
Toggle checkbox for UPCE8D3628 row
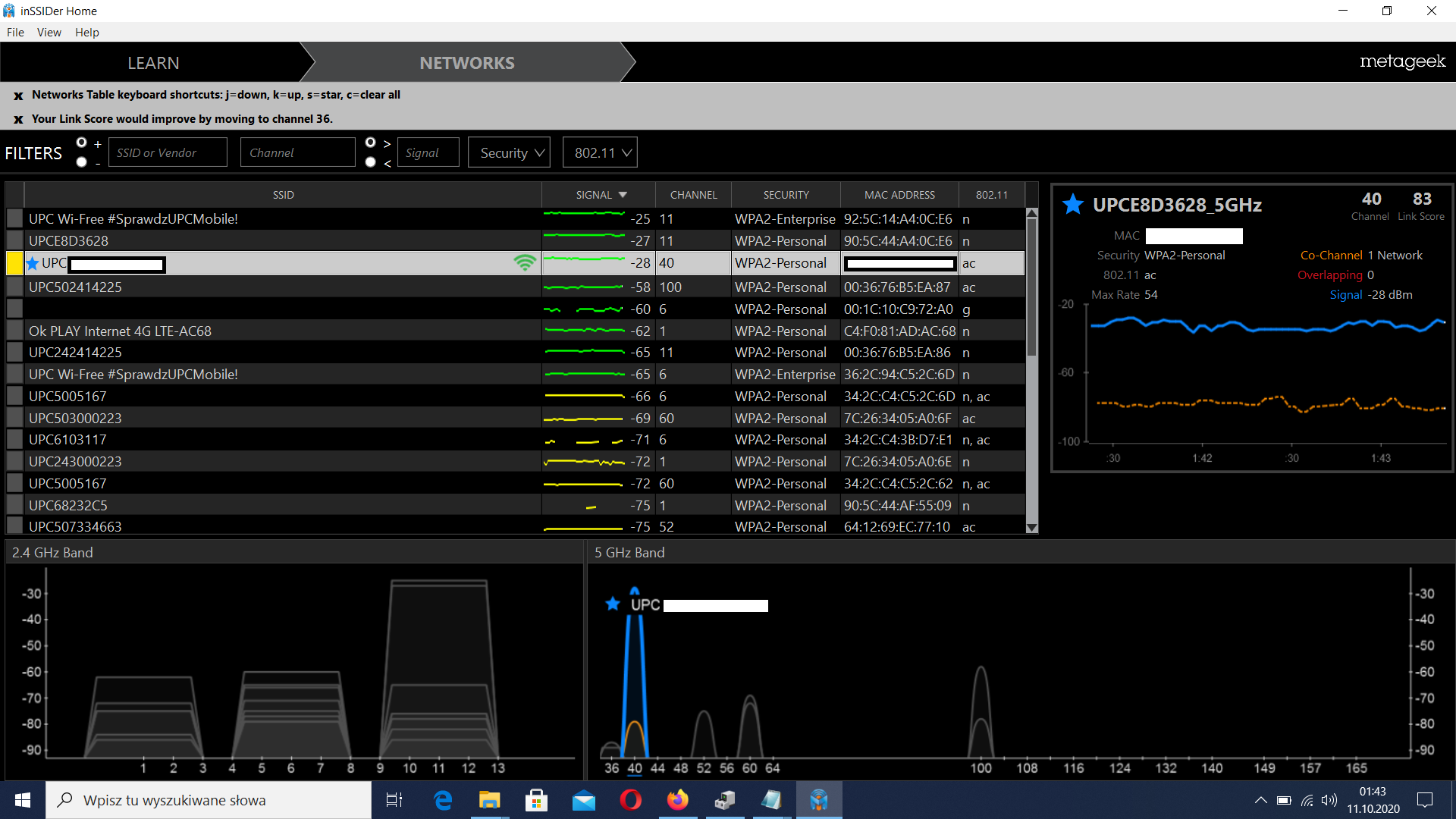tap(14, 240)
